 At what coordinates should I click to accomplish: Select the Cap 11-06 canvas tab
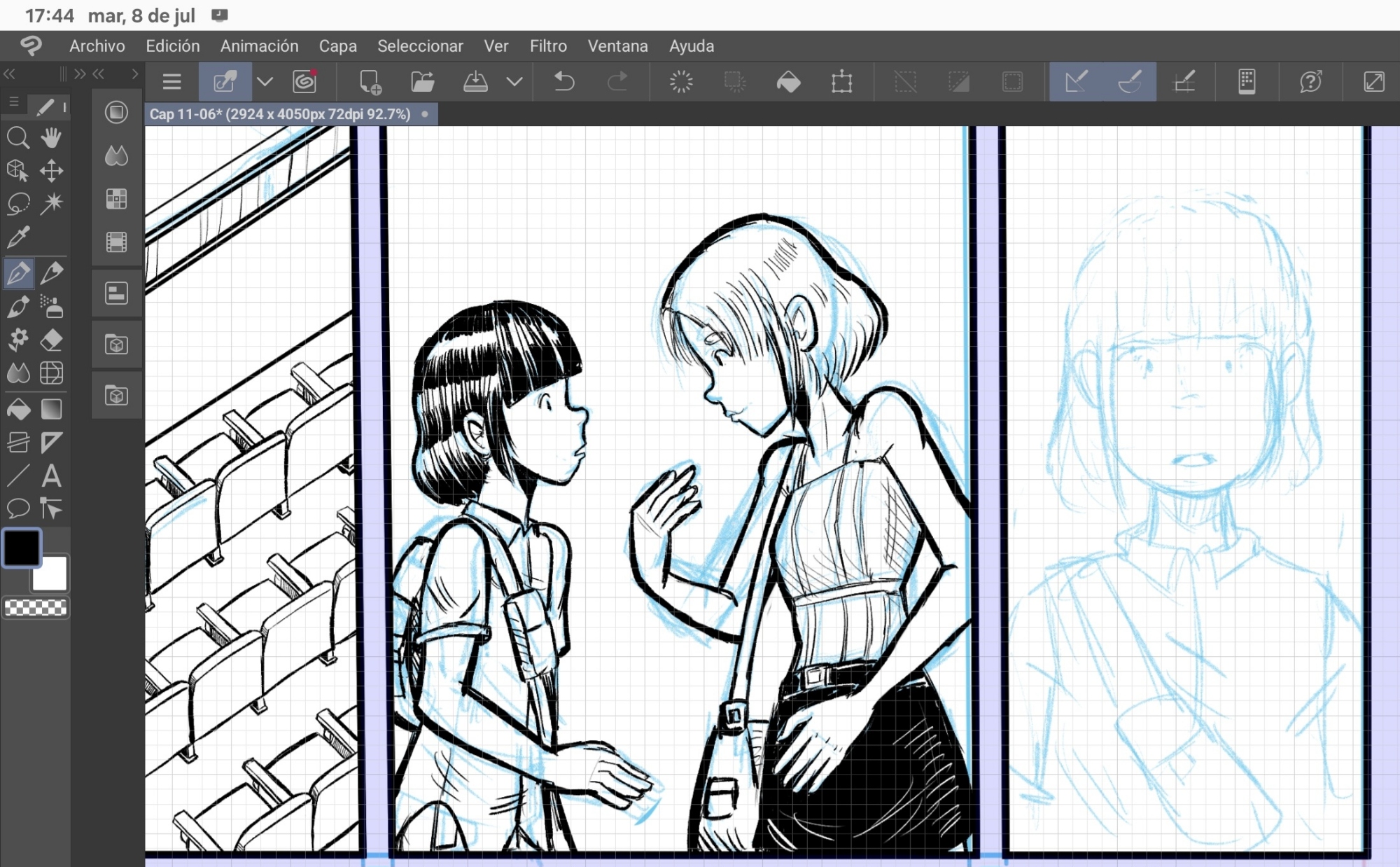click(x=280, y=114)
